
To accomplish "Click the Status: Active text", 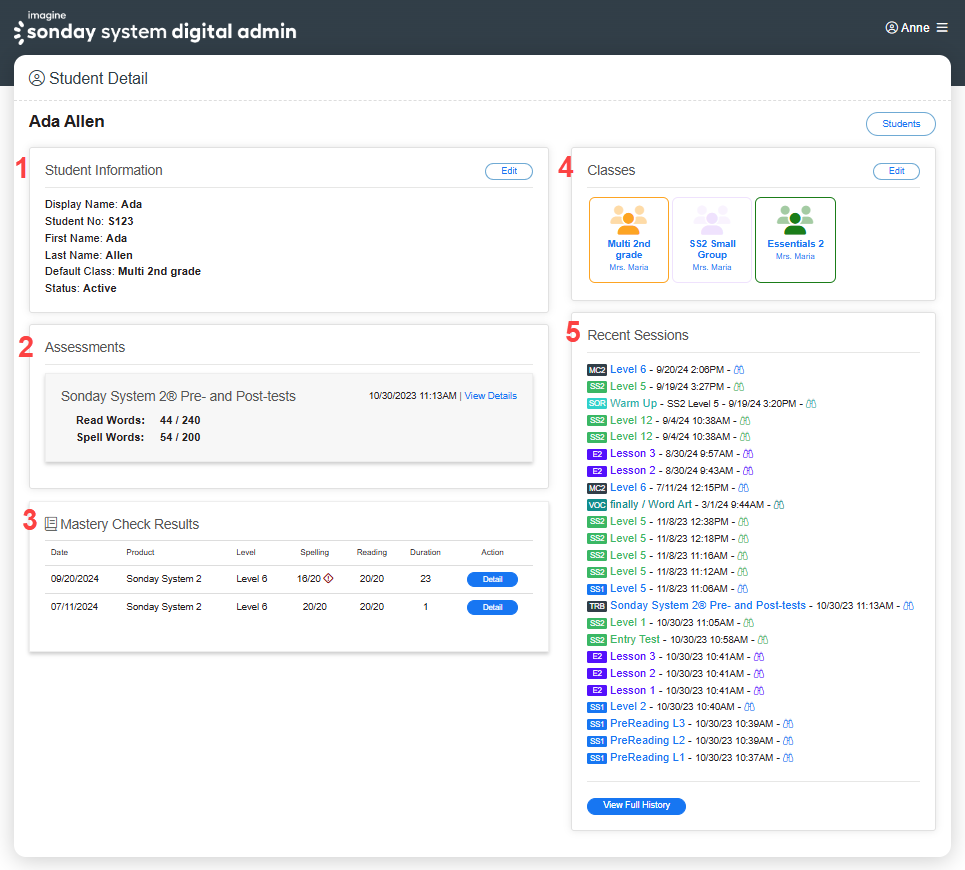I will [81, 289].
